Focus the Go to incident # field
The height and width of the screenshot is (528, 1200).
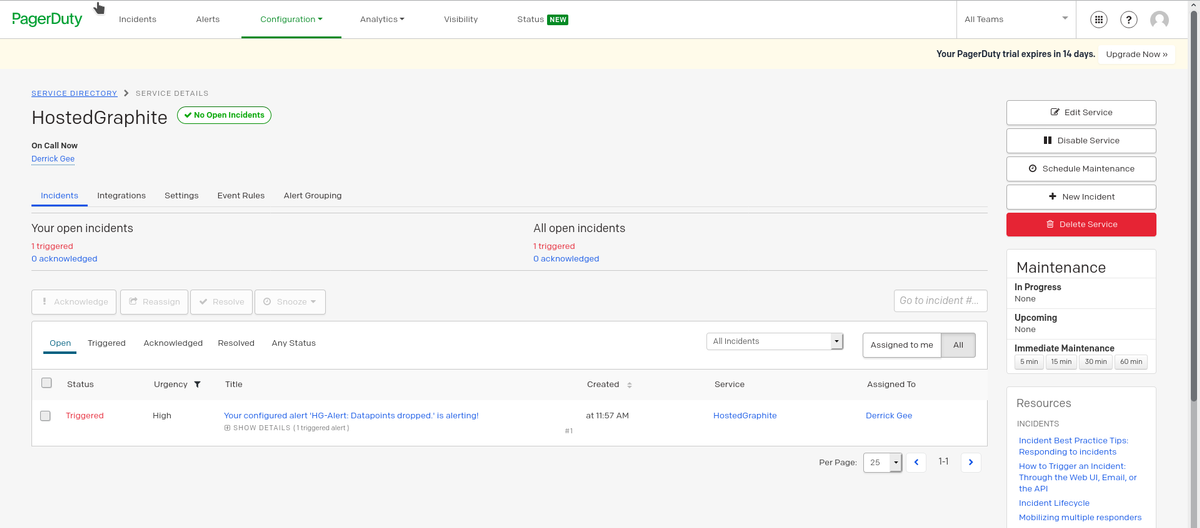(940, 300)
